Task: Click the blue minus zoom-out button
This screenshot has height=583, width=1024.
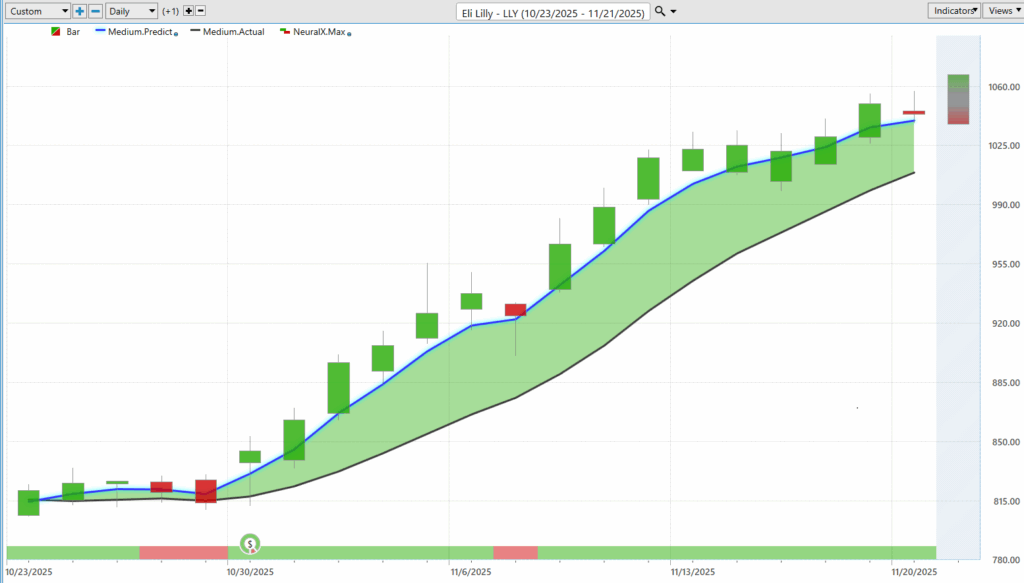Action: 95,11
